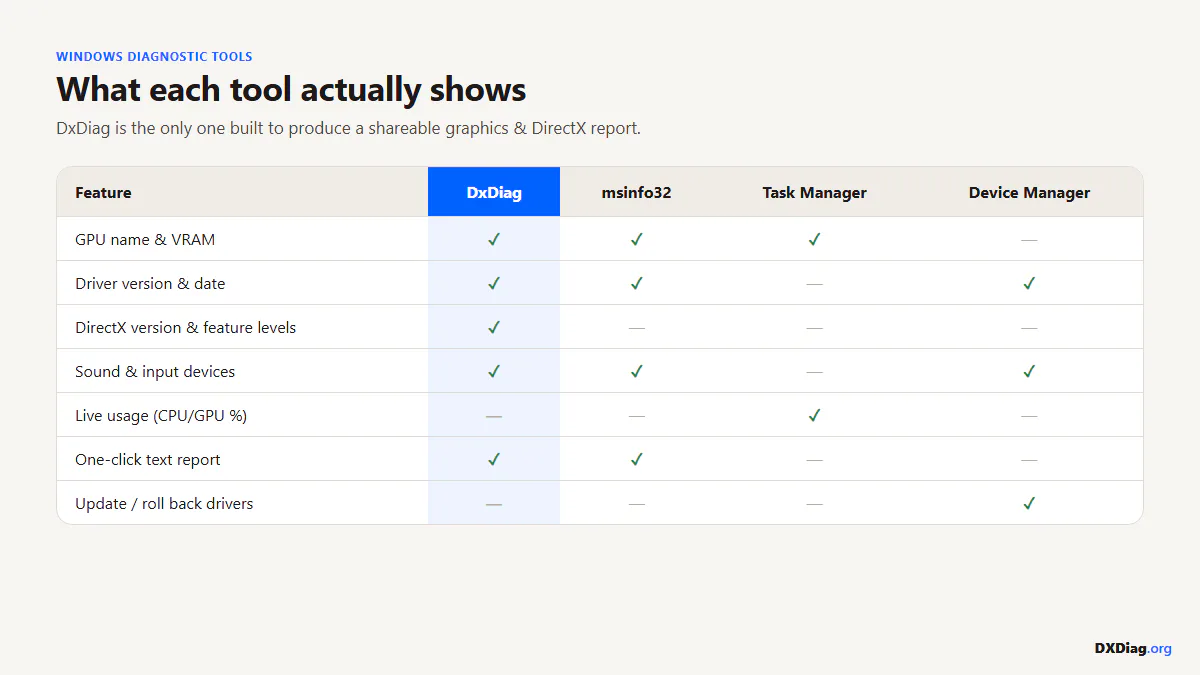Screen dimensions: 1200x675
Task: Click the Device Manager dash for Live usage row
Action: [1029, 416]
